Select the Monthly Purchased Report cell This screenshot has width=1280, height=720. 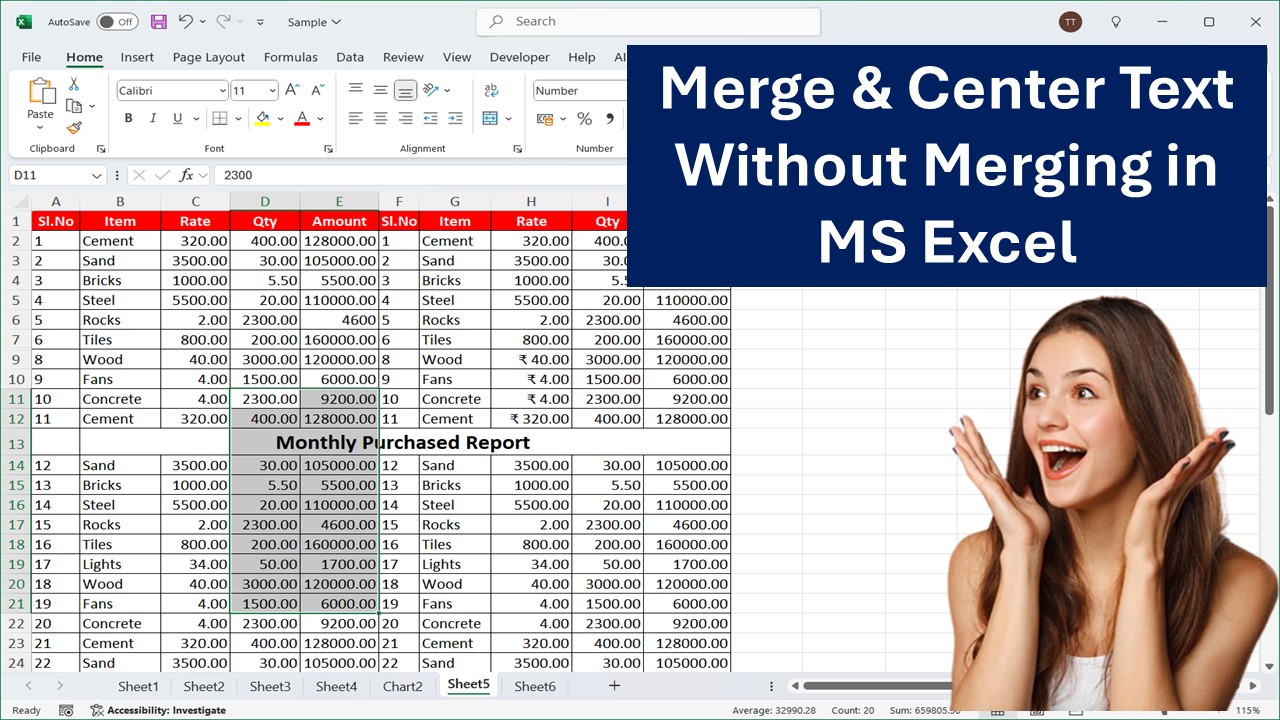pyautogui.click(x=403, y=442)
